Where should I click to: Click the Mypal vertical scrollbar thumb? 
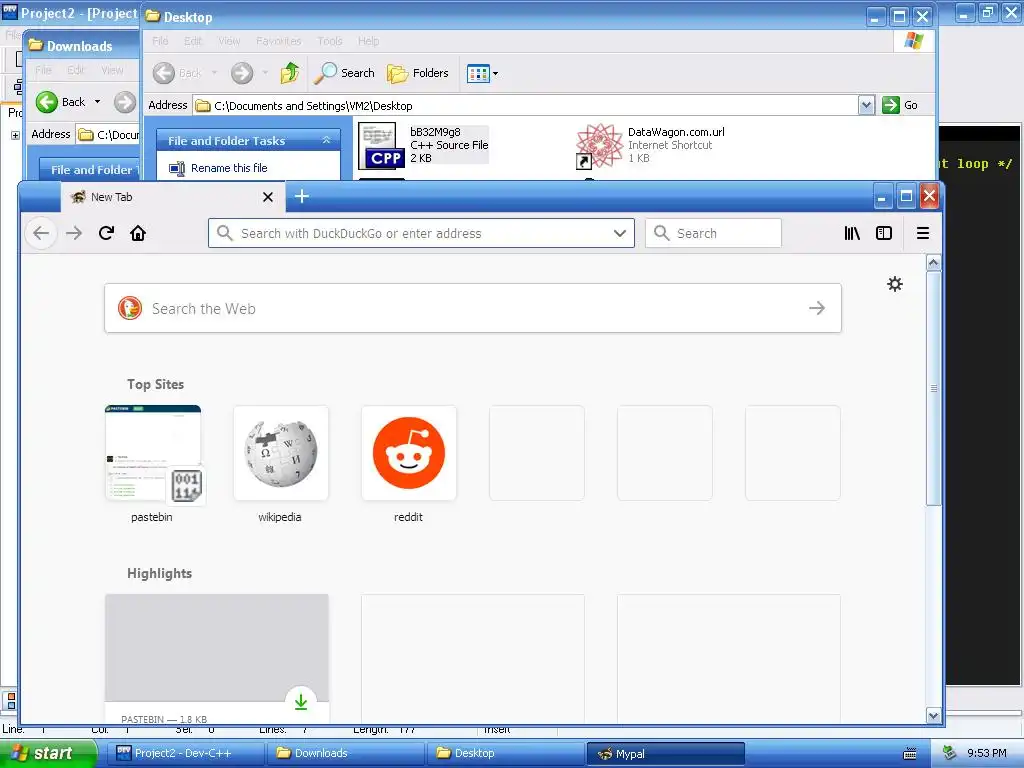click(x=934, y=388)
